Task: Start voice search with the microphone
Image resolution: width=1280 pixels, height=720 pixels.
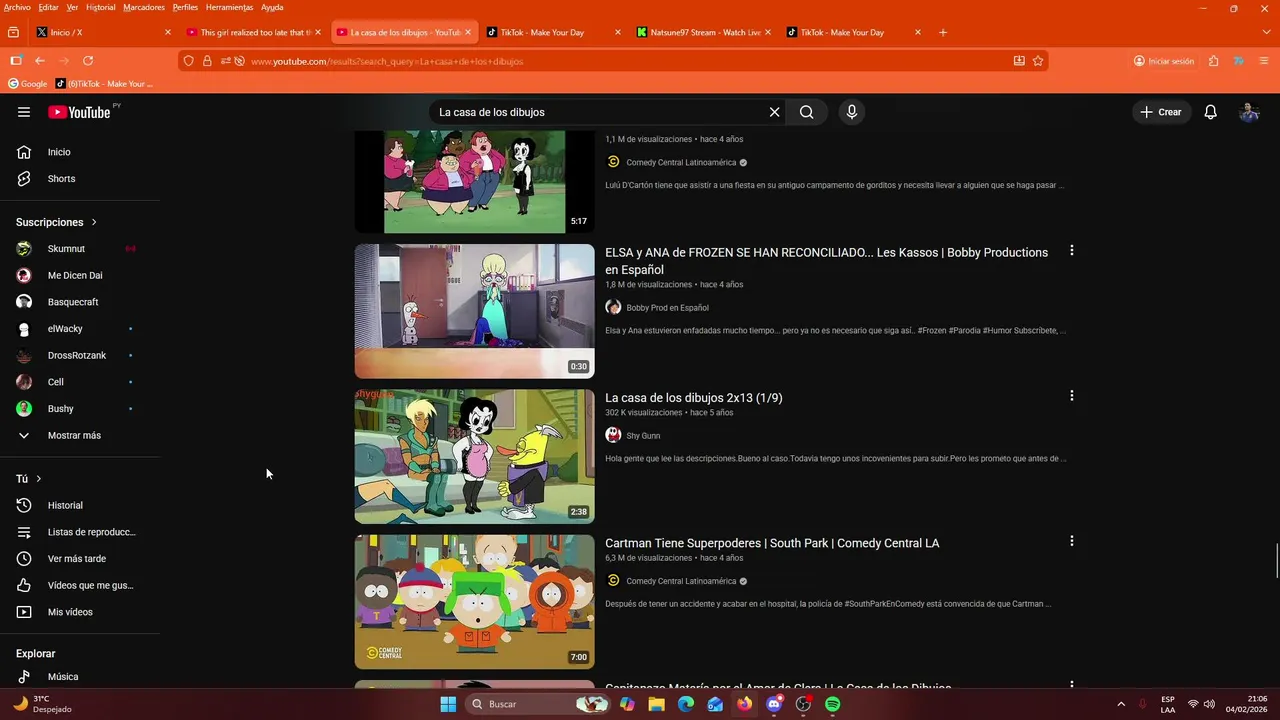Action: (x=852, y=112)
